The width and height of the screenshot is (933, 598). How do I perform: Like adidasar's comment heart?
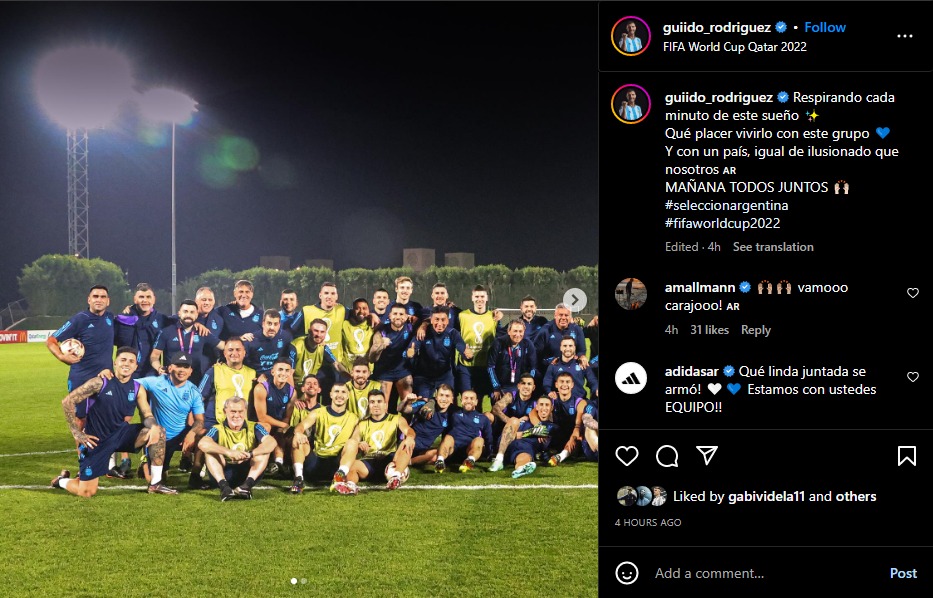pyautogui.click(x=912, y=377)
